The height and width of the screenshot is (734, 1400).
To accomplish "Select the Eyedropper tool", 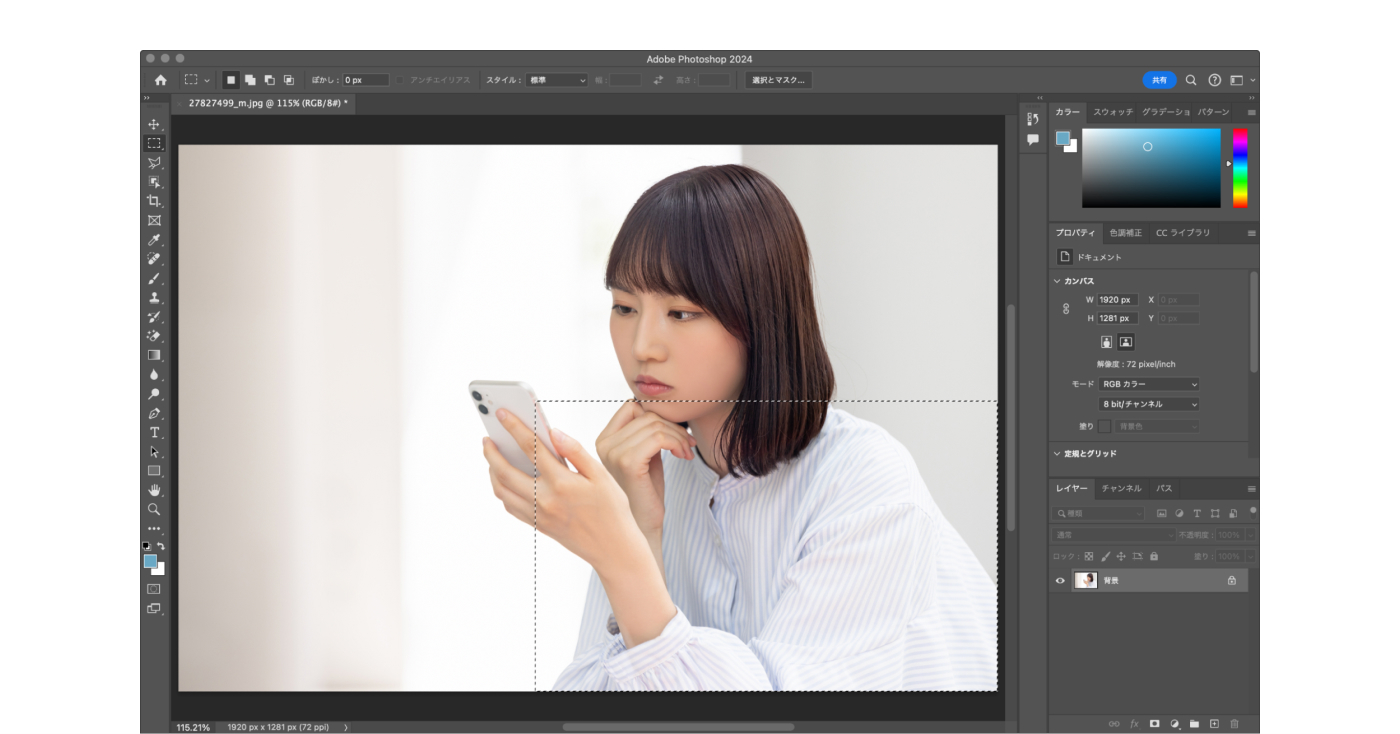I will 154,240.
